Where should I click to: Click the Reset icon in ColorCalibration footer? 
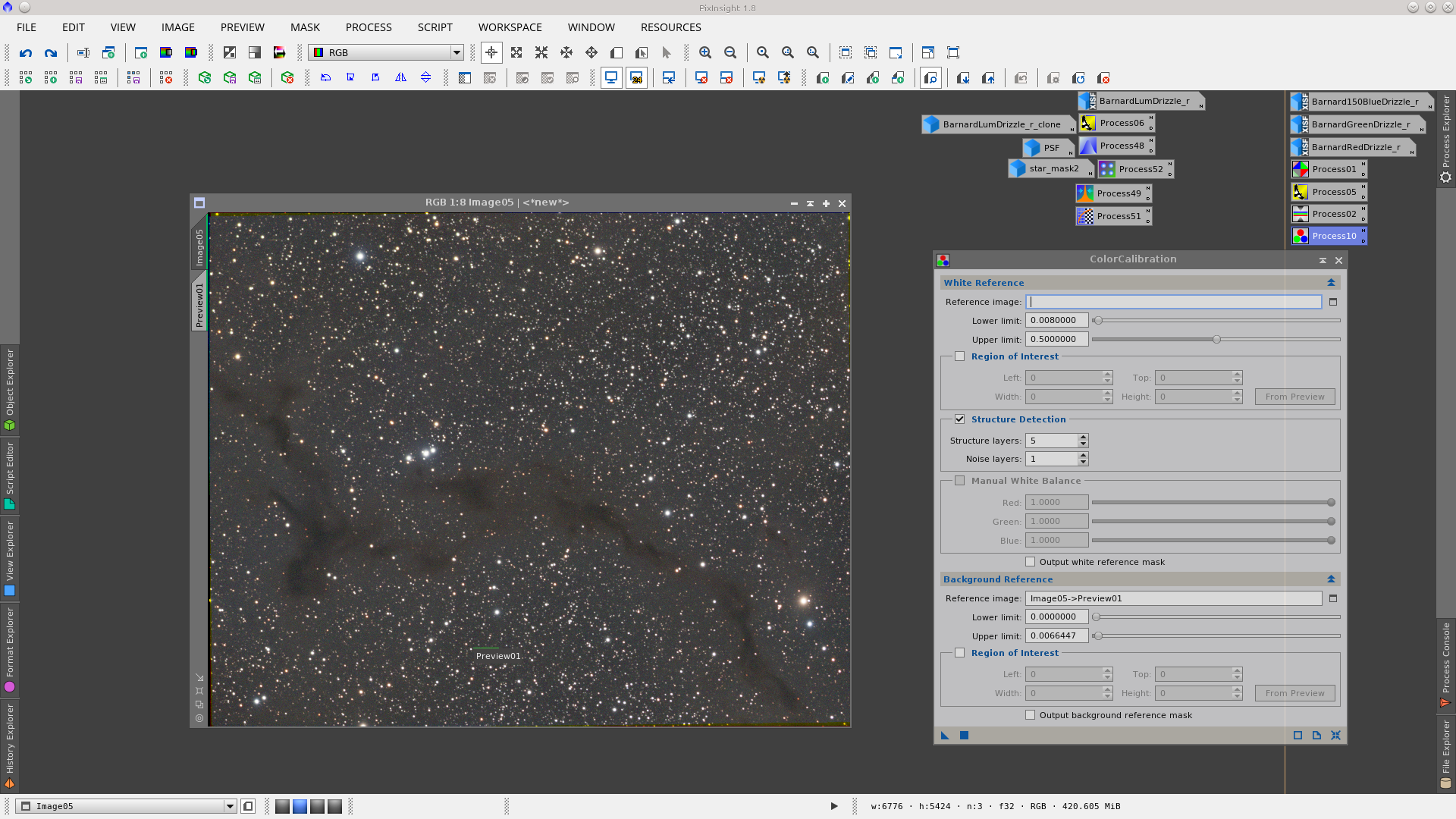[x=1335, y=736]
